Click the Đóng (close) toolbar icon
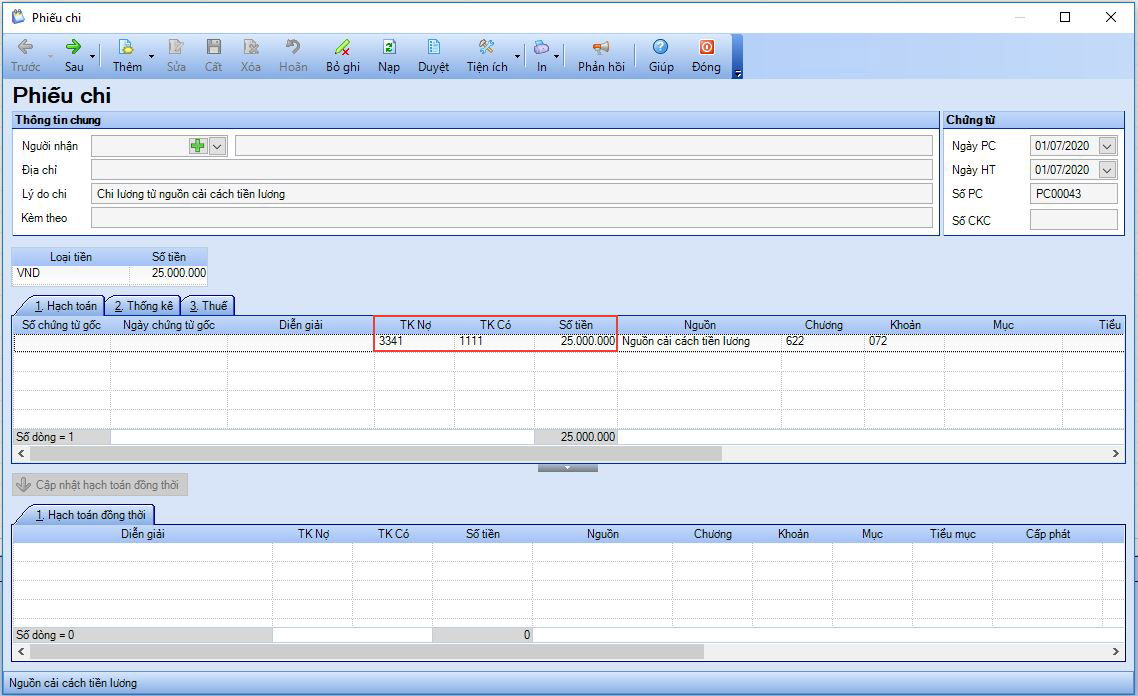Viewport: 1138px width, 696px height. pos(706,47)
